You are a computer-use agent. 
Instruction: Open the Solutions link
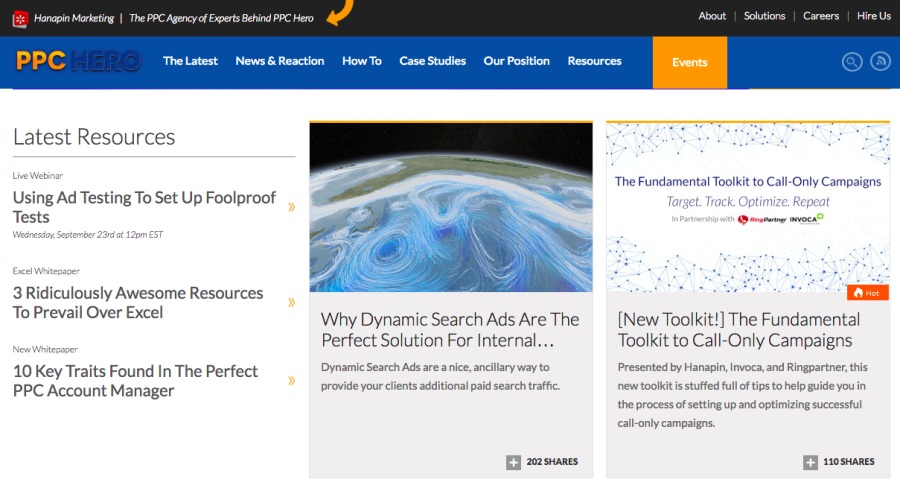tap(765, 16)
